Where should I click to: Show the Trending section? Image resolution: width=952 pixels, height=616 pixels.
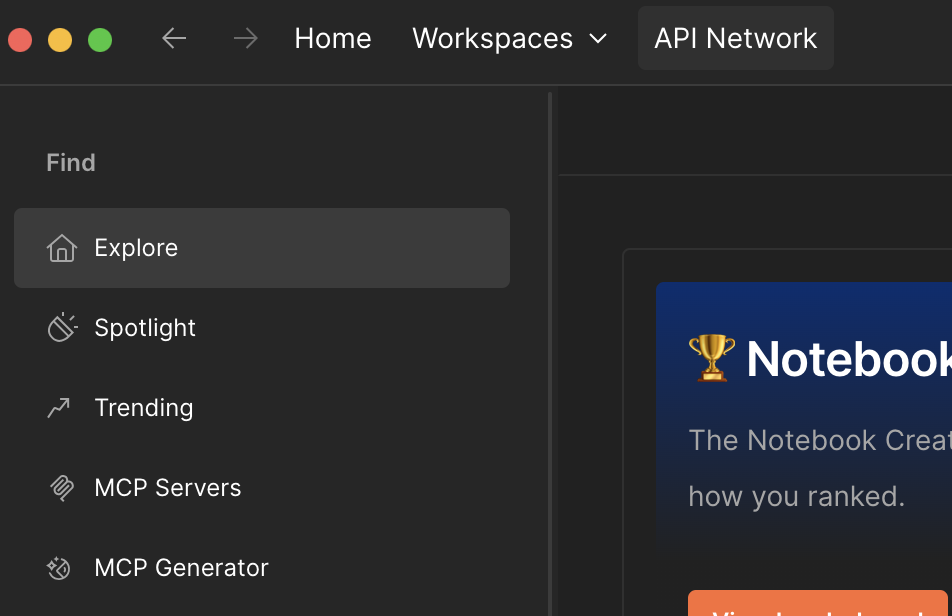coord(144,408)
